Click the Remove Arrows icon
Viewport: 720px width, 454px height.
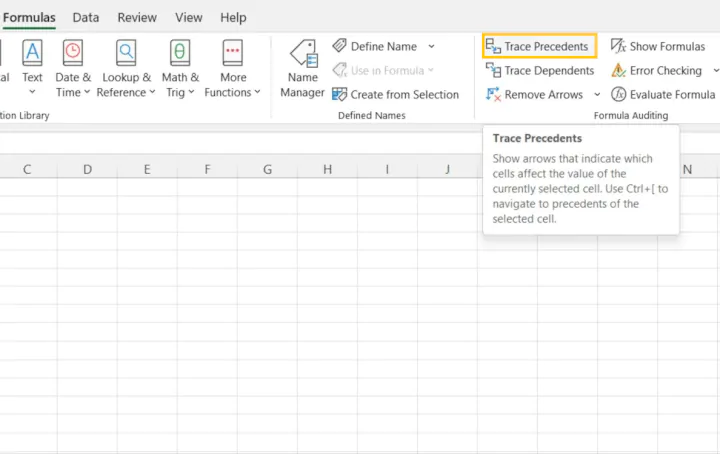(x=493, y=94)
